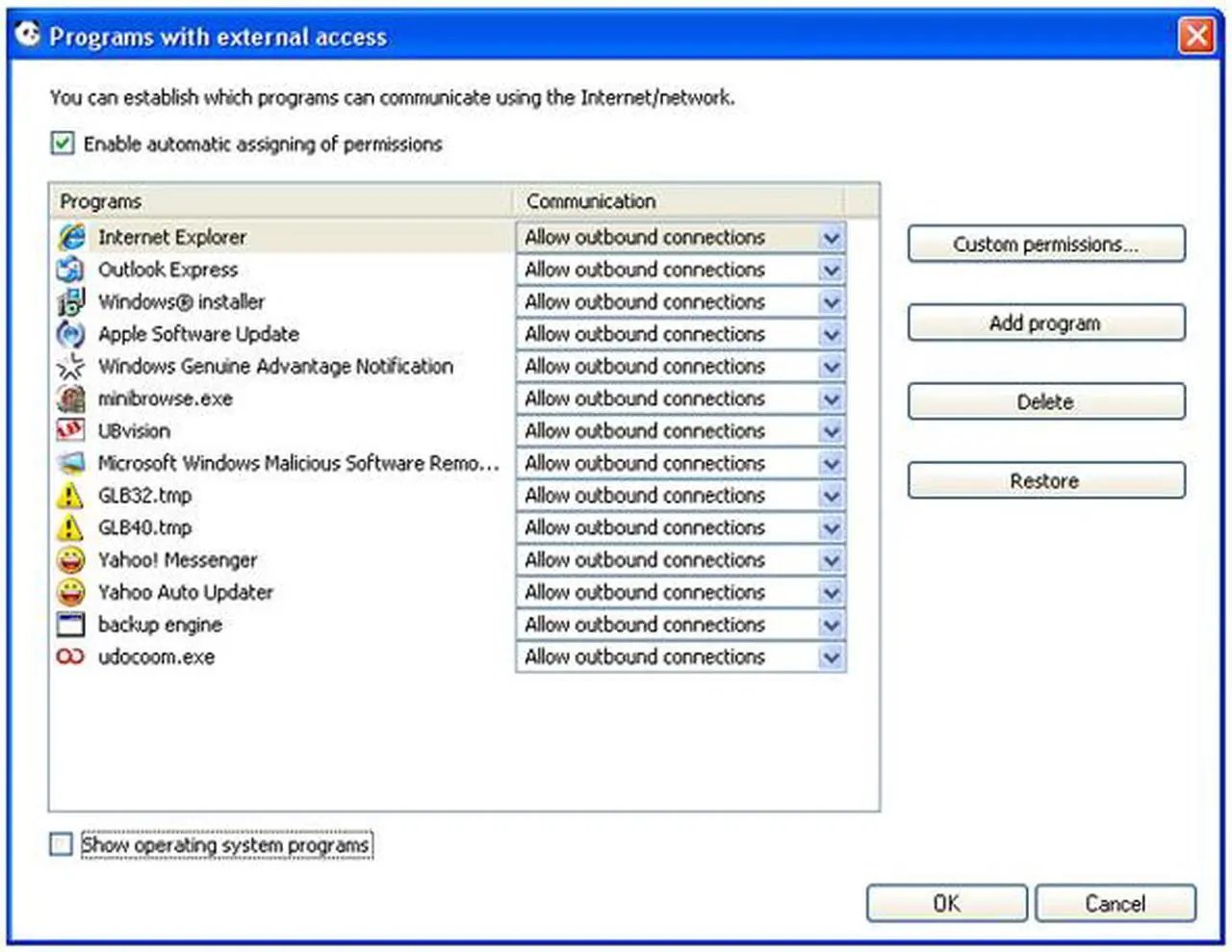Click the Cancel button
Image resolution: width=1232 pixels, height=952 pixels.
[1116, 904]
